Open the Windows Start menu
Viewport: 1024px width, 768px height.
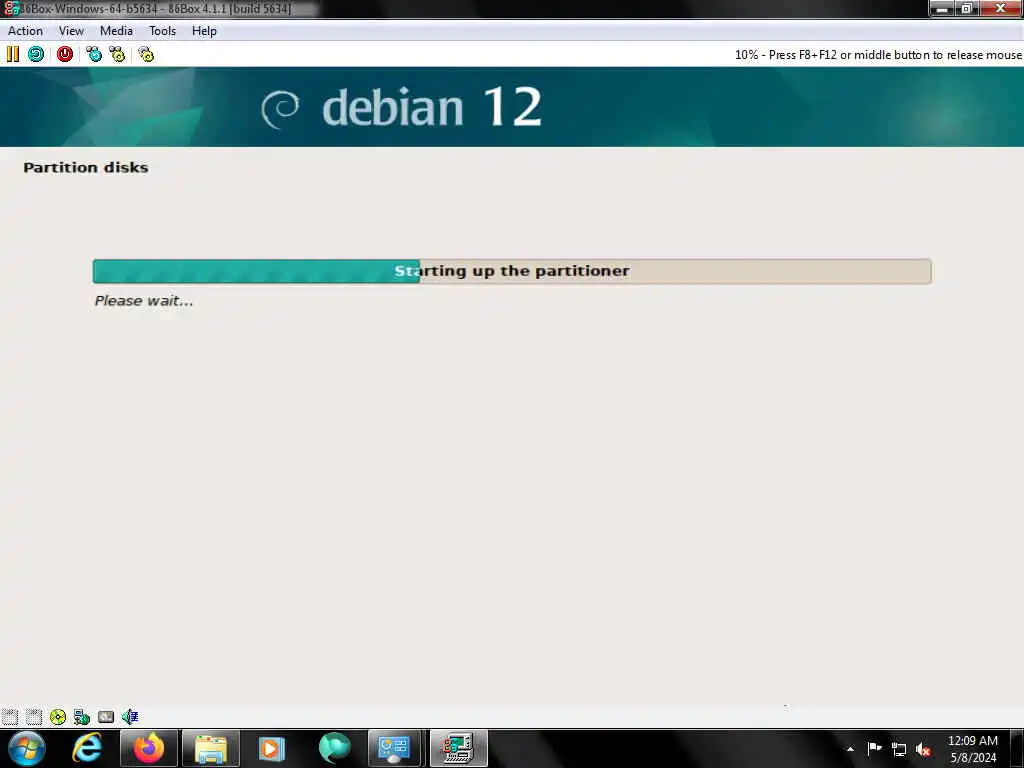click(26, 748)
